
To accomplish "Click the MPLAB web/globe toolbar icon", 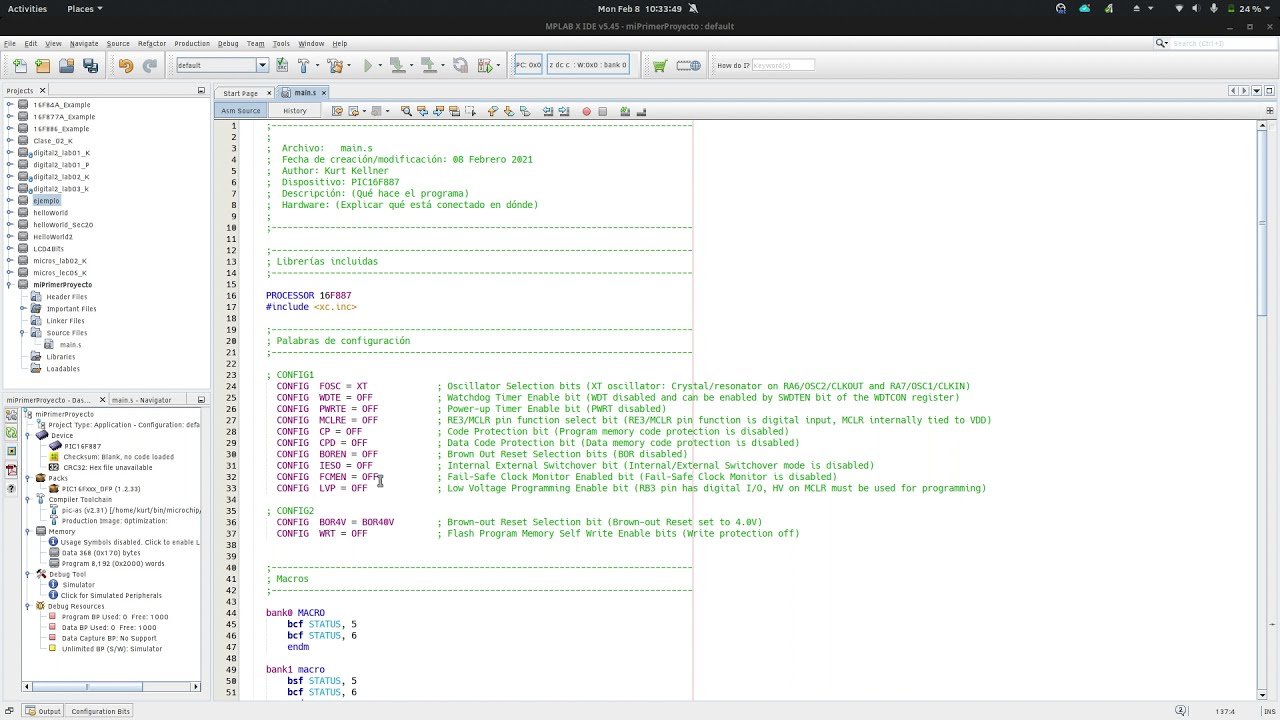I will tap(688, 66).
